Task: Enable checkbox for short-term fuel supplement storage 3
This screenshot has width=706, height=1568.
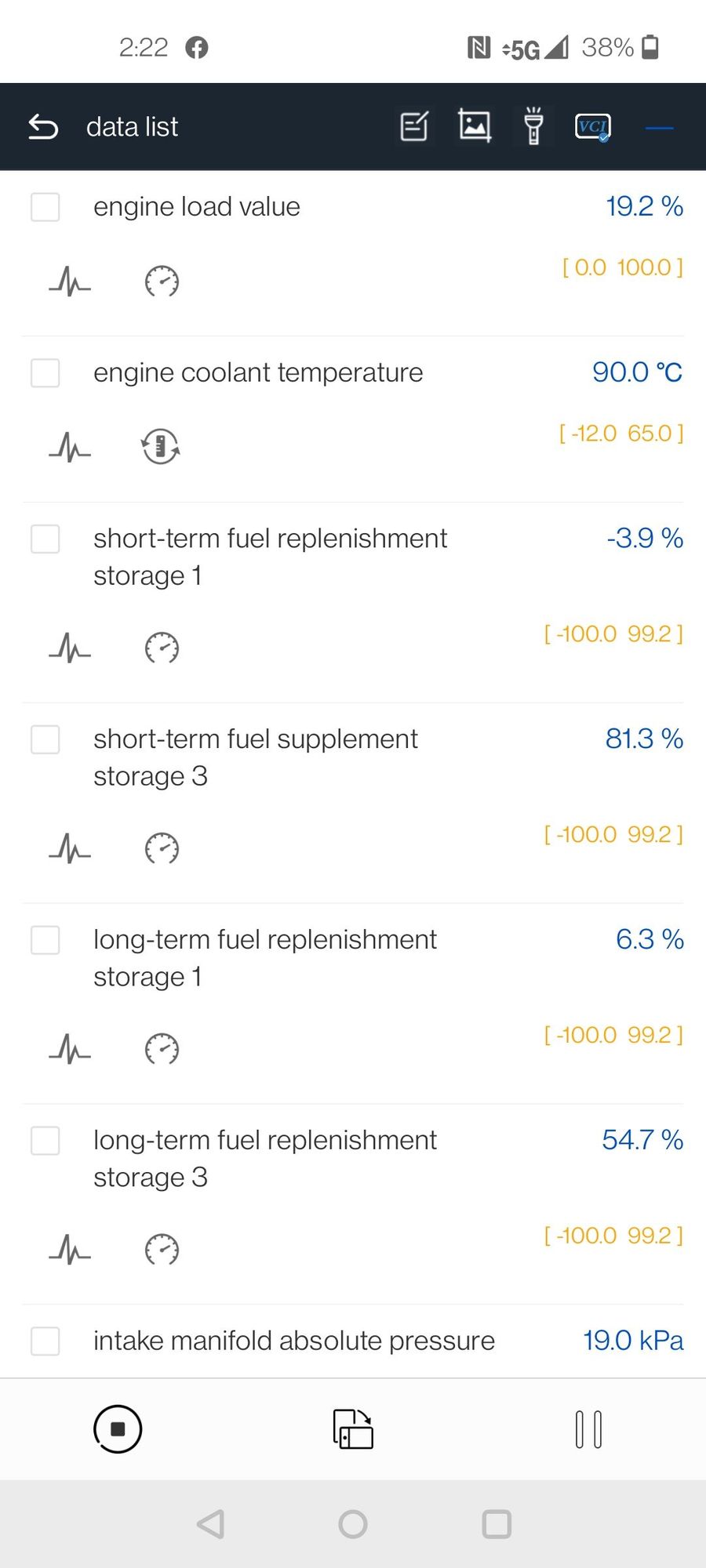Action: pos(45,739)
